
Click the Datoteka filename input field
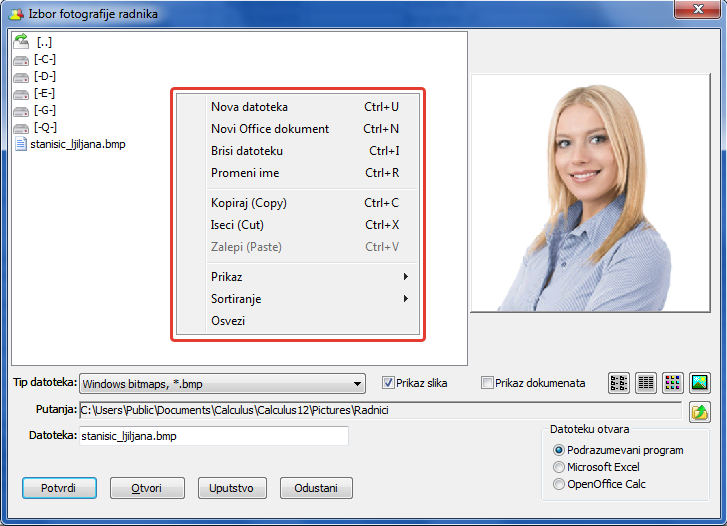[x=213, y=436]
